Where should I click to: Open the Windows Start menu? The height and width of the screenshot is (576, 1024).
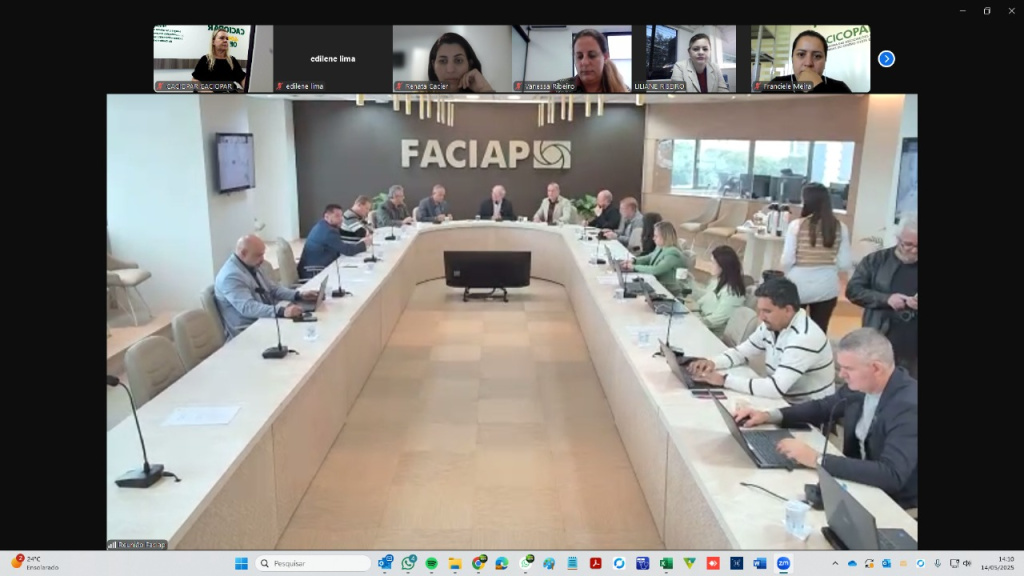(240, 561)
